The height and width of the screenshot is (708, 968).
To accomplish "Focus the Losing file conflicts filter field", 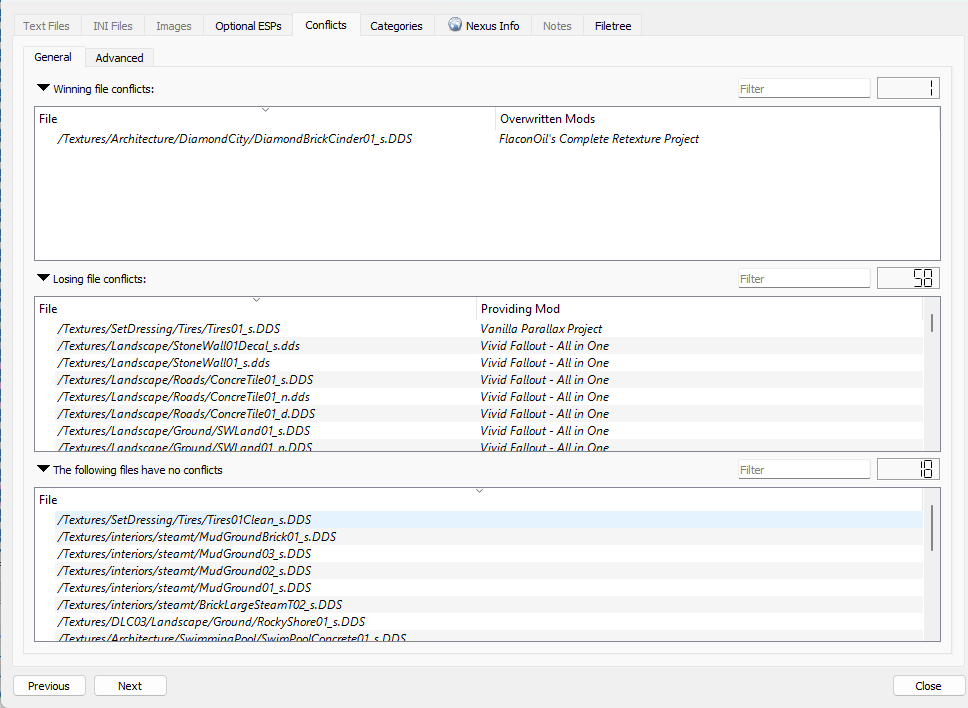I will point(804,278).
